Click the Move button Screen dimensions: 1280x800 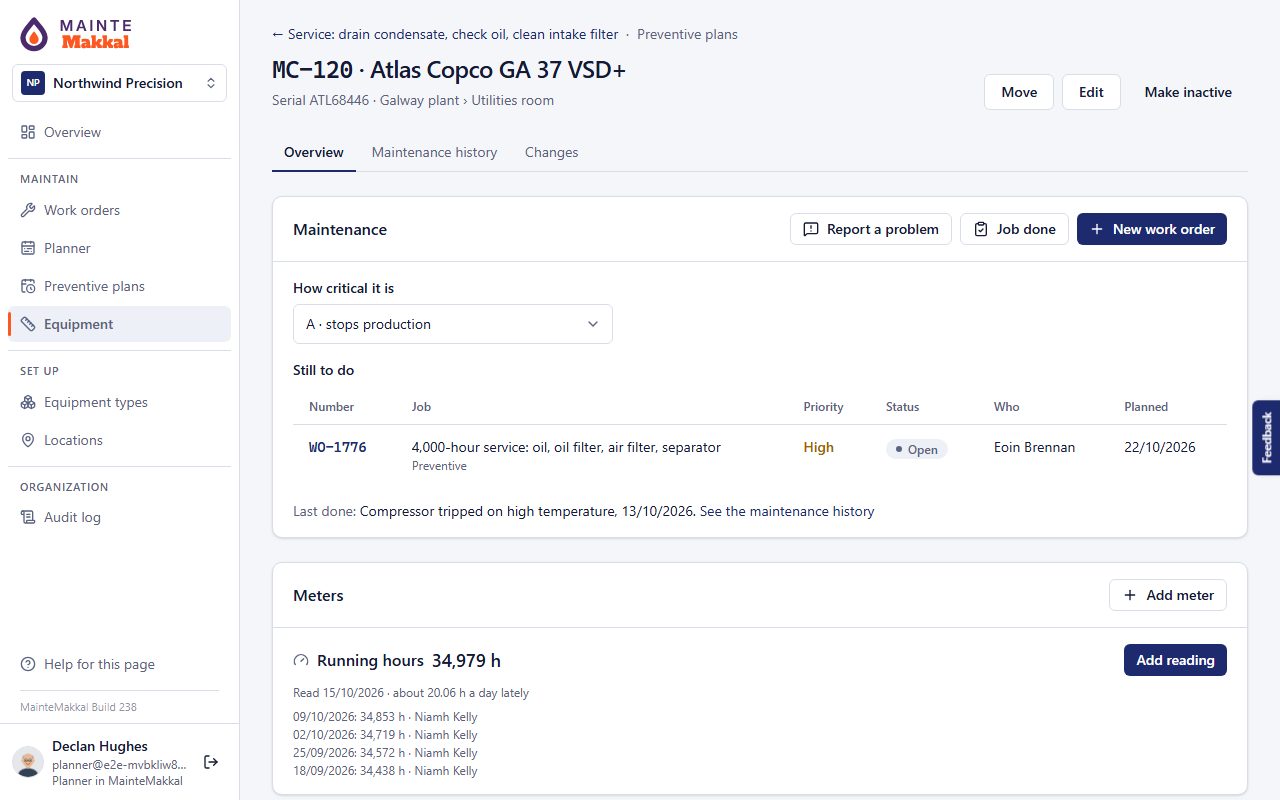coord(1019,92)
